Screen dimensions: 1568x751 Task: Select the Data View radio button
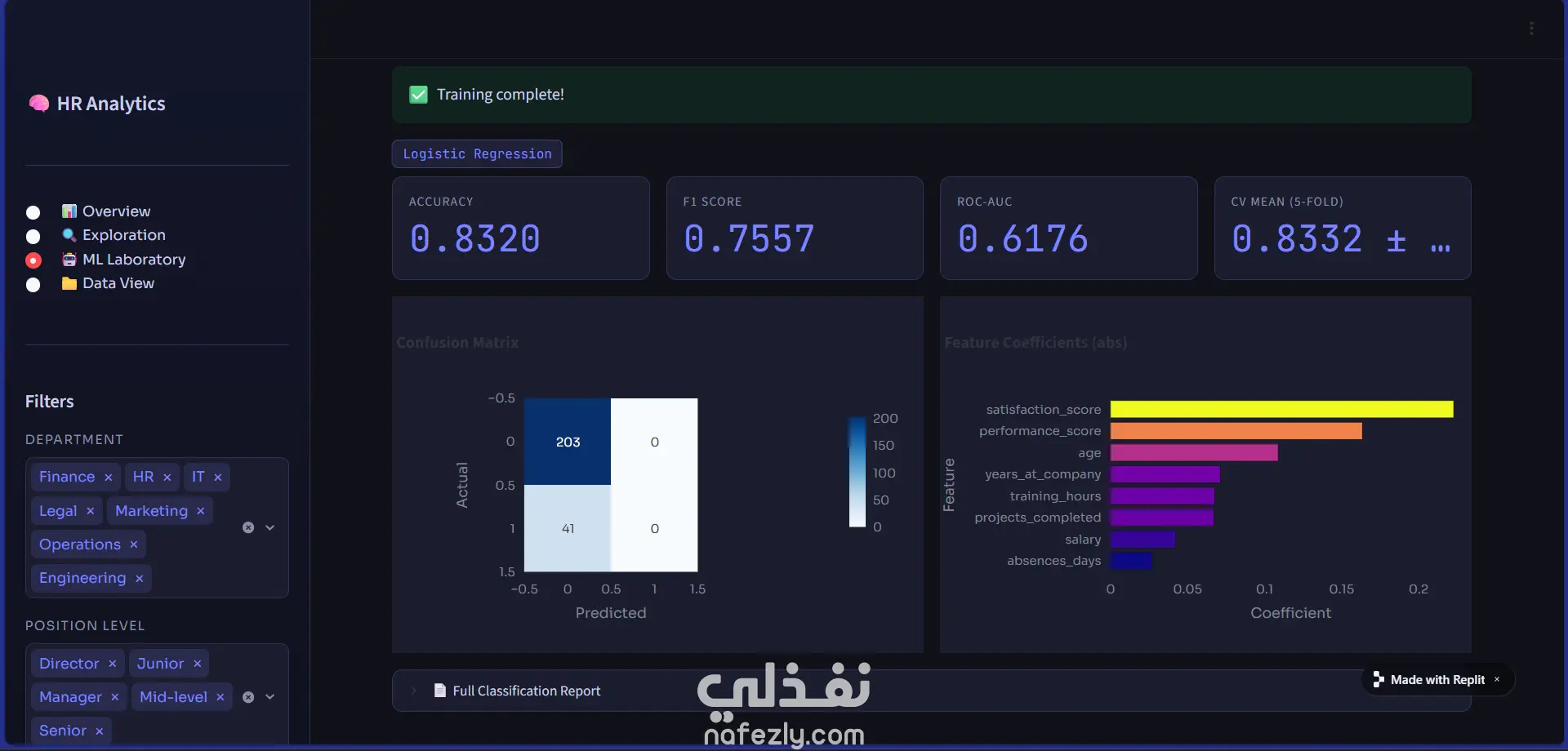(x=33, y=285)
